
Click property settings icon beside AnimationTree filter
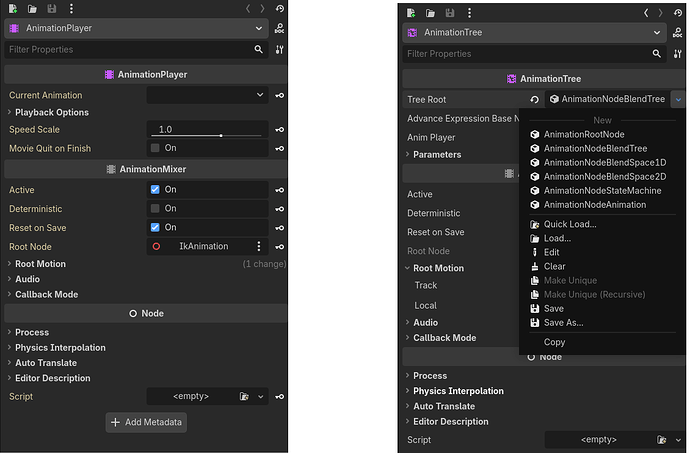point(677,53)
